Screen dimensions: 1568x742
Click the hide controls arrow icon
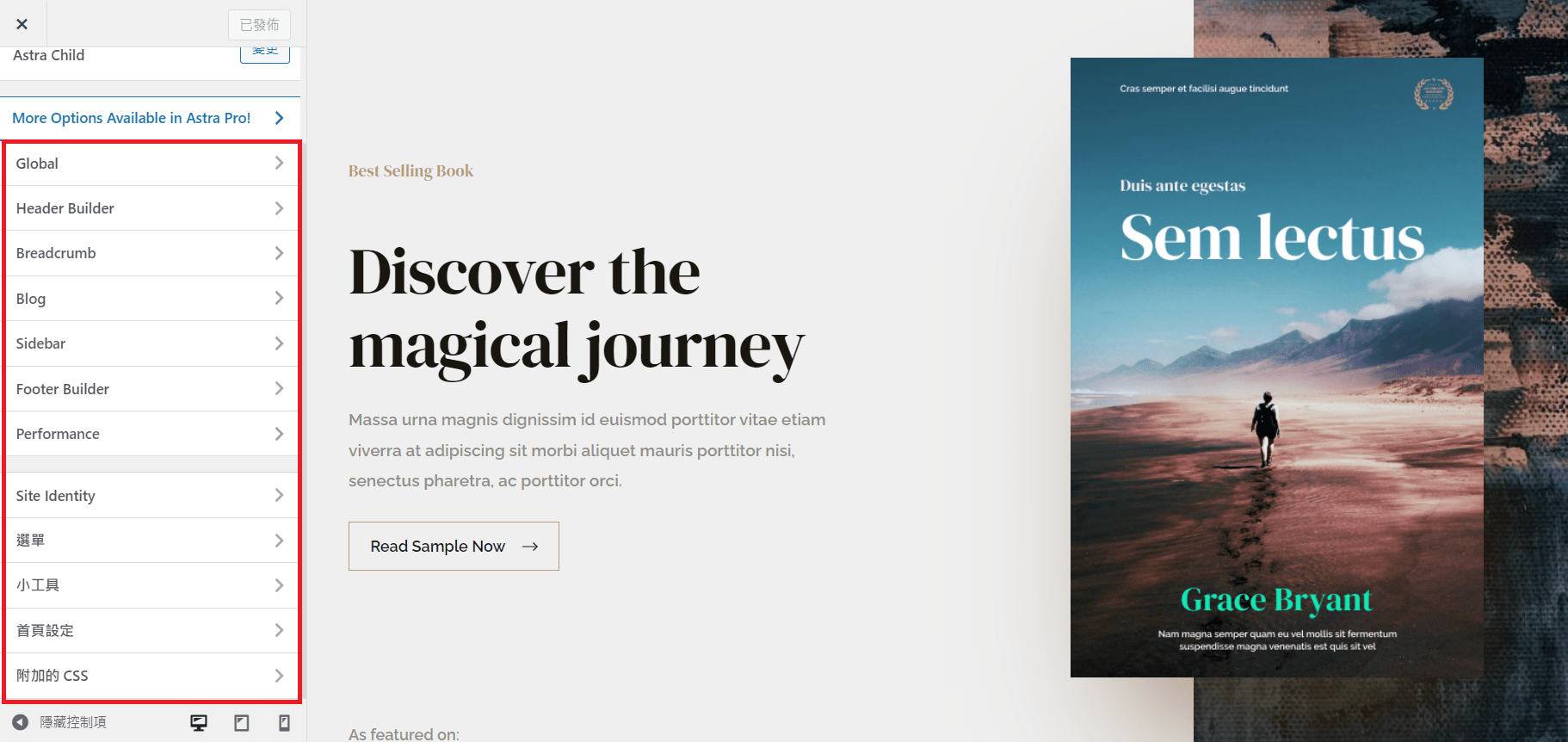(x=21, y=722)
